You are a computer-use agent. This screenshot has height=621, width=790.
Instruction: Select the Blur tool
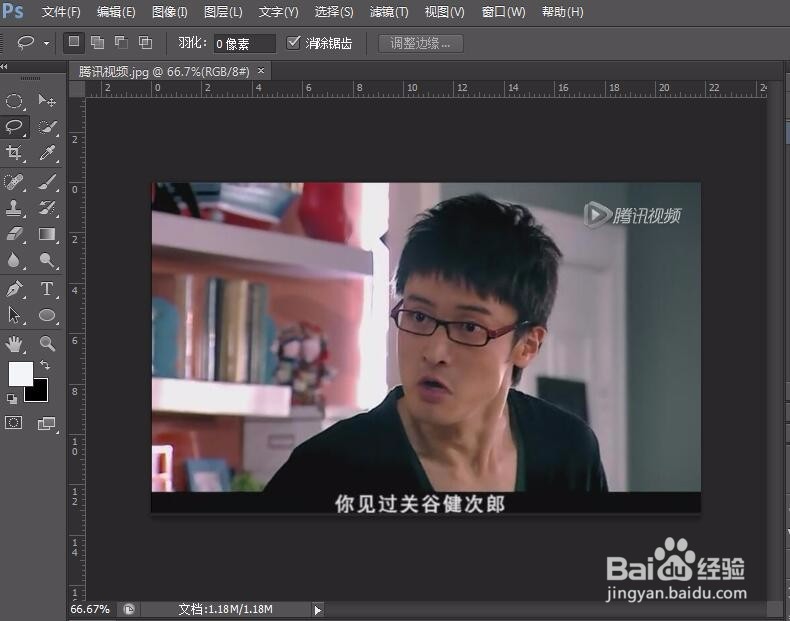point(14,260)
